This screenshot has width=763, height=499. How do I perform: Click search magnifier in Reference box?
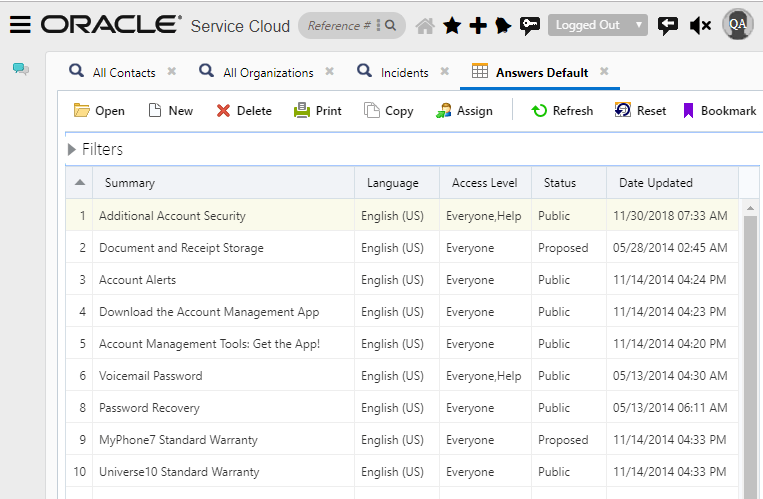click(390, 25)
